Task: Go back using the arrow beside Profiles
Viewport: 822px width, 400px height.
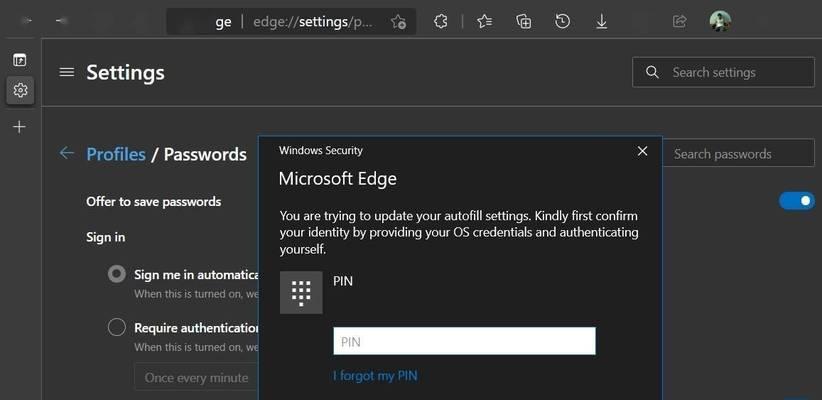Action: (67, 153)
